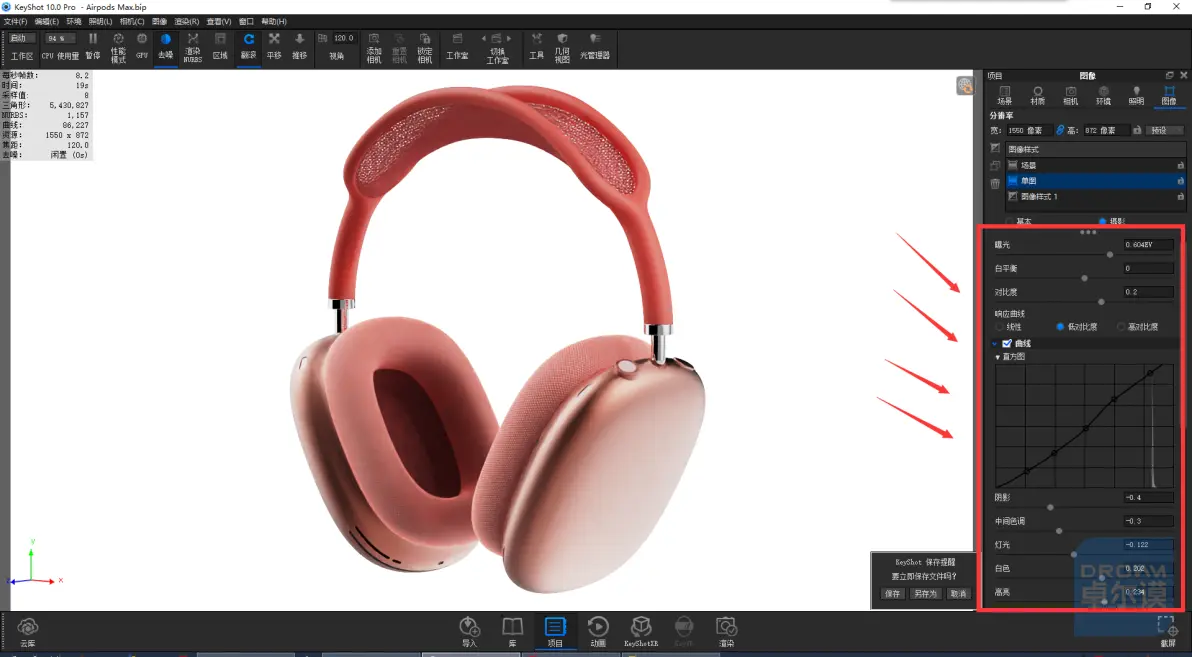Open the Edit (编辑) menu
Viewport: 1192px width, 657px height.
coord(46,21)
